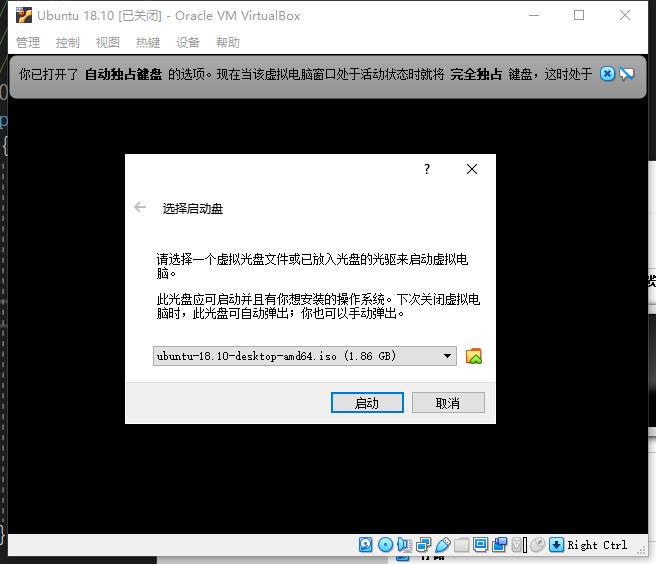Browse for a virtual optical disk file

click(474, 356)
